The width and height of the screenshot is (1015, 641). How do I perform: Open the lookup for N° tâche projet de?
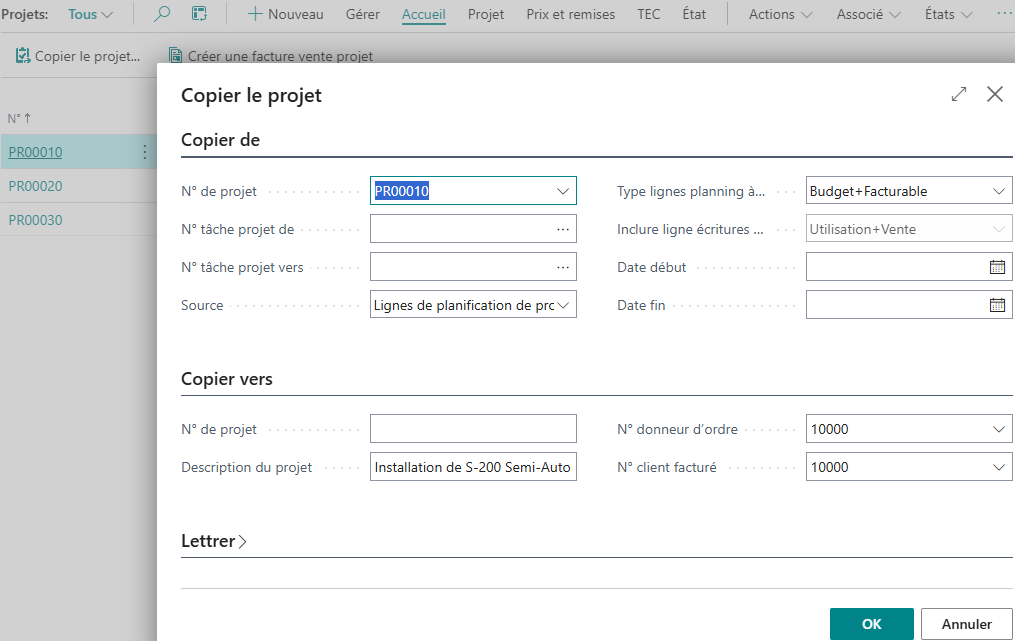pyautogui.click(x=563, y=229)
